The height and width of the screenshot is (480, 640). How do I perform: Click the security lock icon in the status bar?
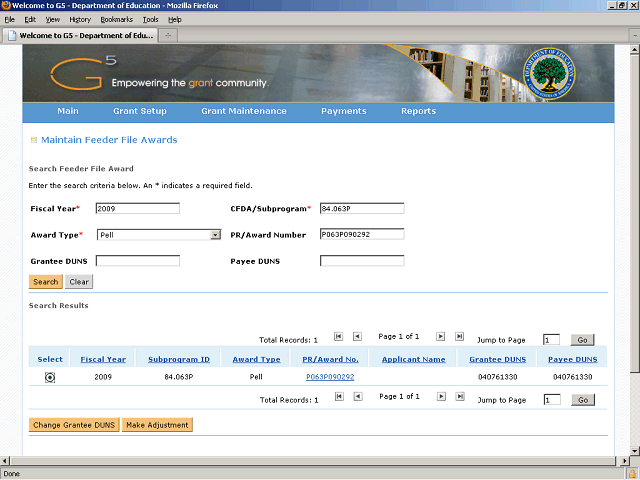click(632, 473)
